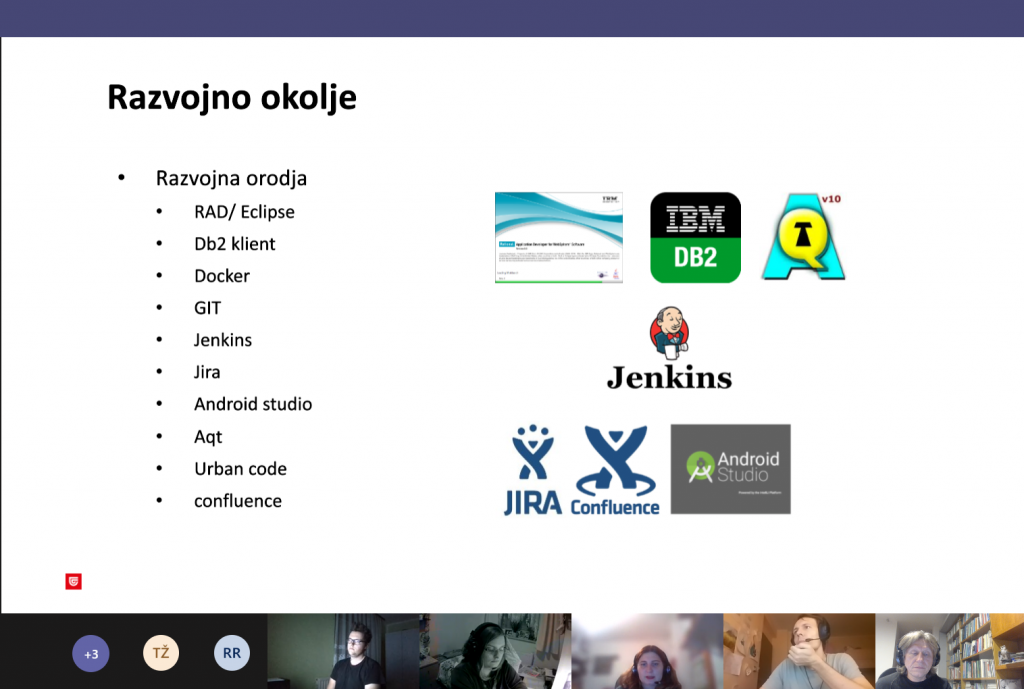Click the JIRA logo
1024x689 pixels.
[x=532, y=470]
